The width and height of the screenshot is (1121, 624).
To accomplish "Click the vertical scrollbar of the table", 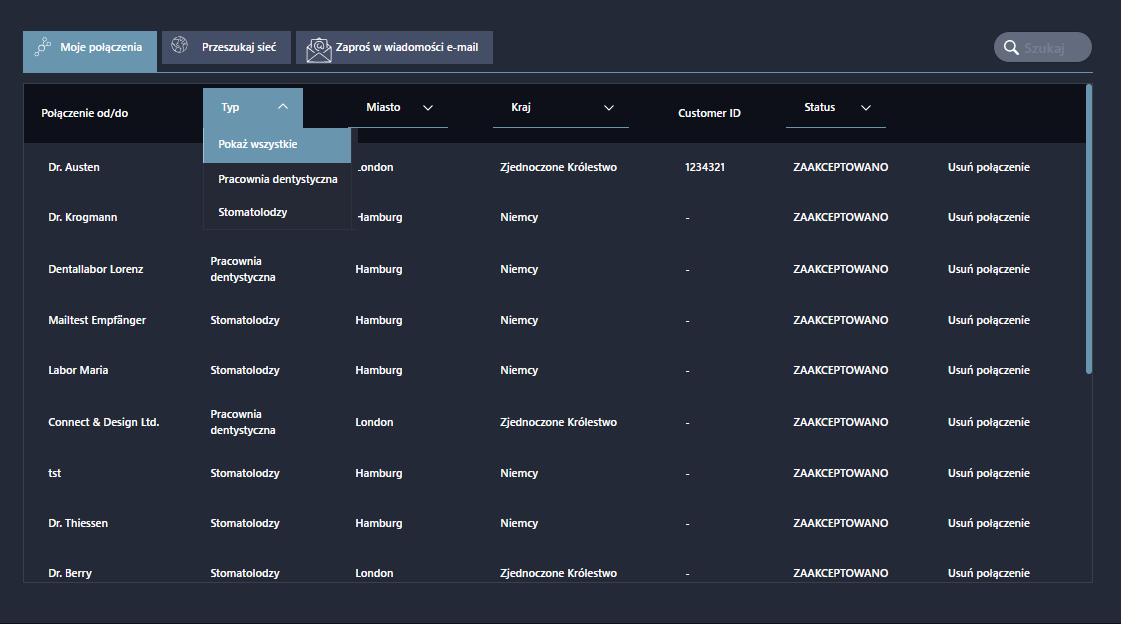I will (x=1088, y=230).
